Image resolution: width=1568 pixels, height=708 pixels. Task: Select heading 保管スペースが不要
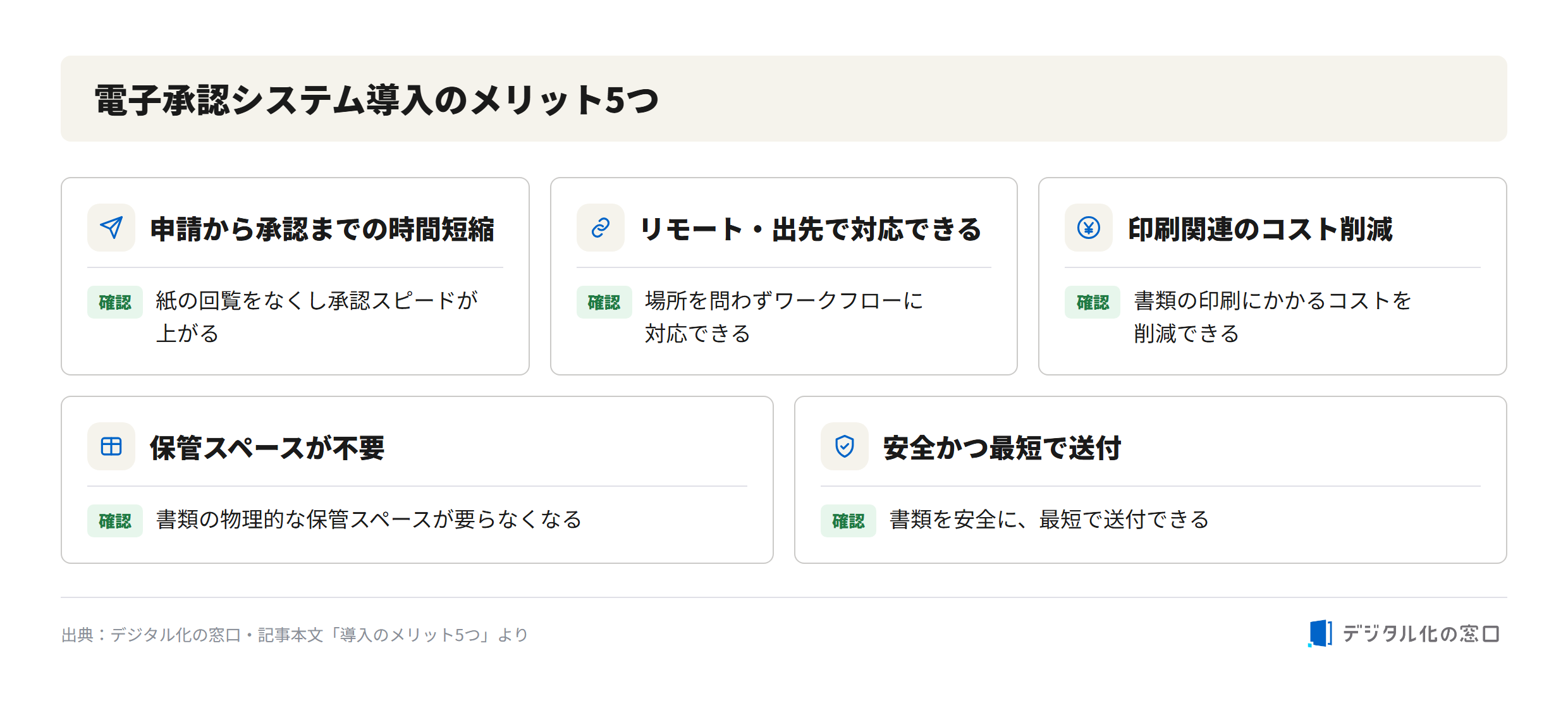click(267, 448)
